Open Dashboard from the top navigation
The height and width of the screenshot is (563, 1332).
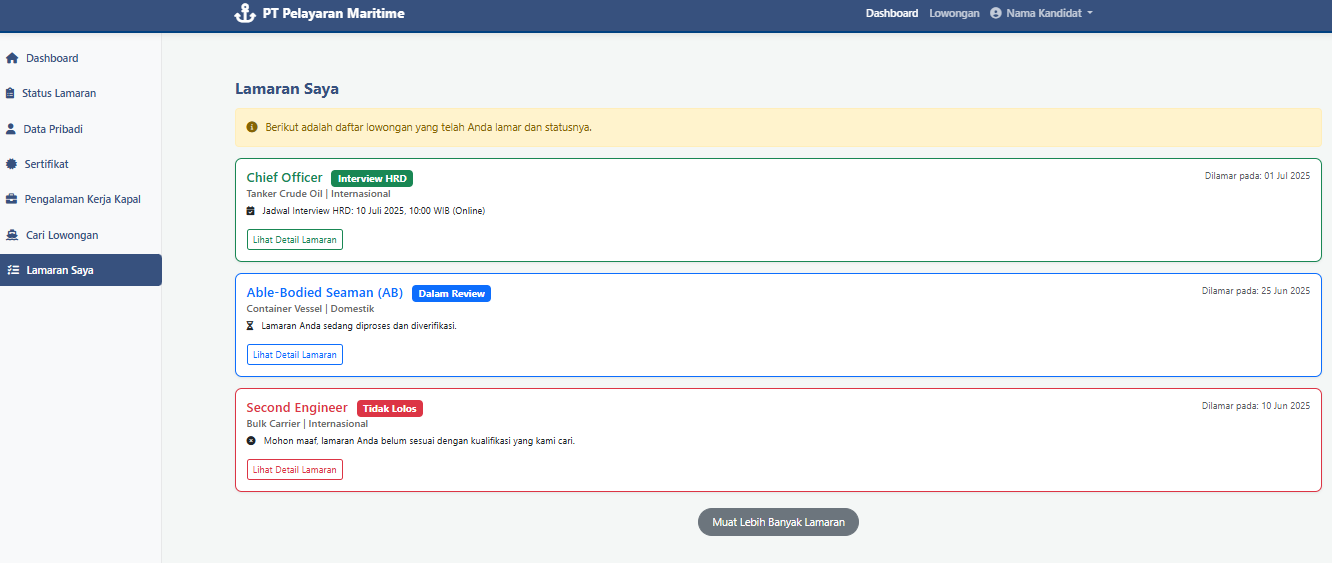pos(891,14)
